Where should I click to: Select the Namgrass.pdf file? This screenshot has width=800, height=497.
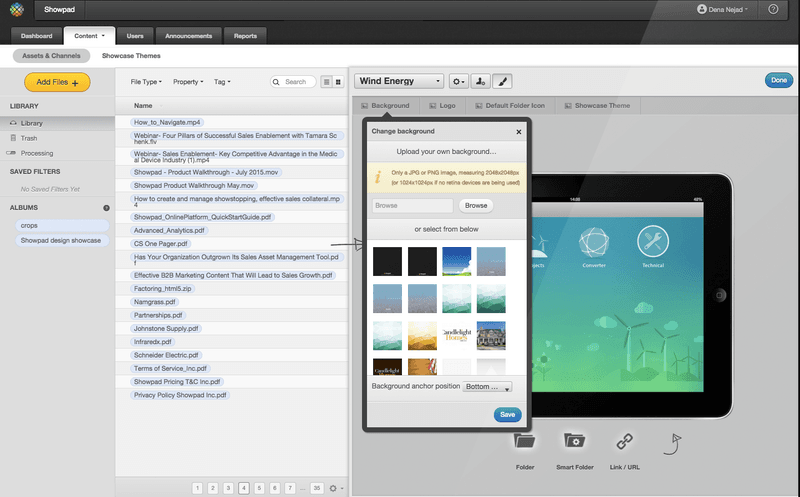[155, 302]
